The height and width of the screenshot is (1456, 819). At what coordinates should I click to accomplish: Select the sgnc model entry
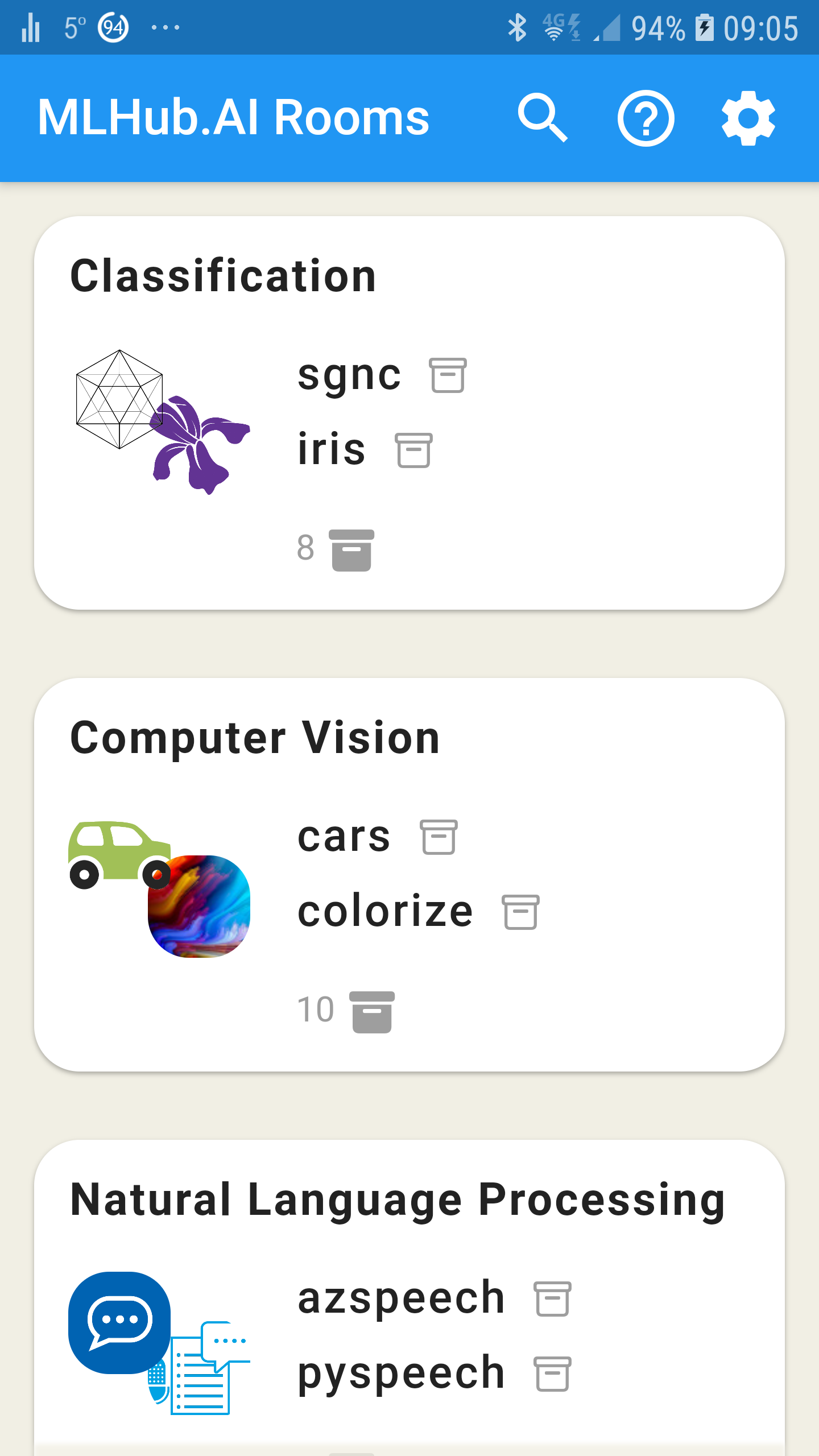(x=349, y=375)
